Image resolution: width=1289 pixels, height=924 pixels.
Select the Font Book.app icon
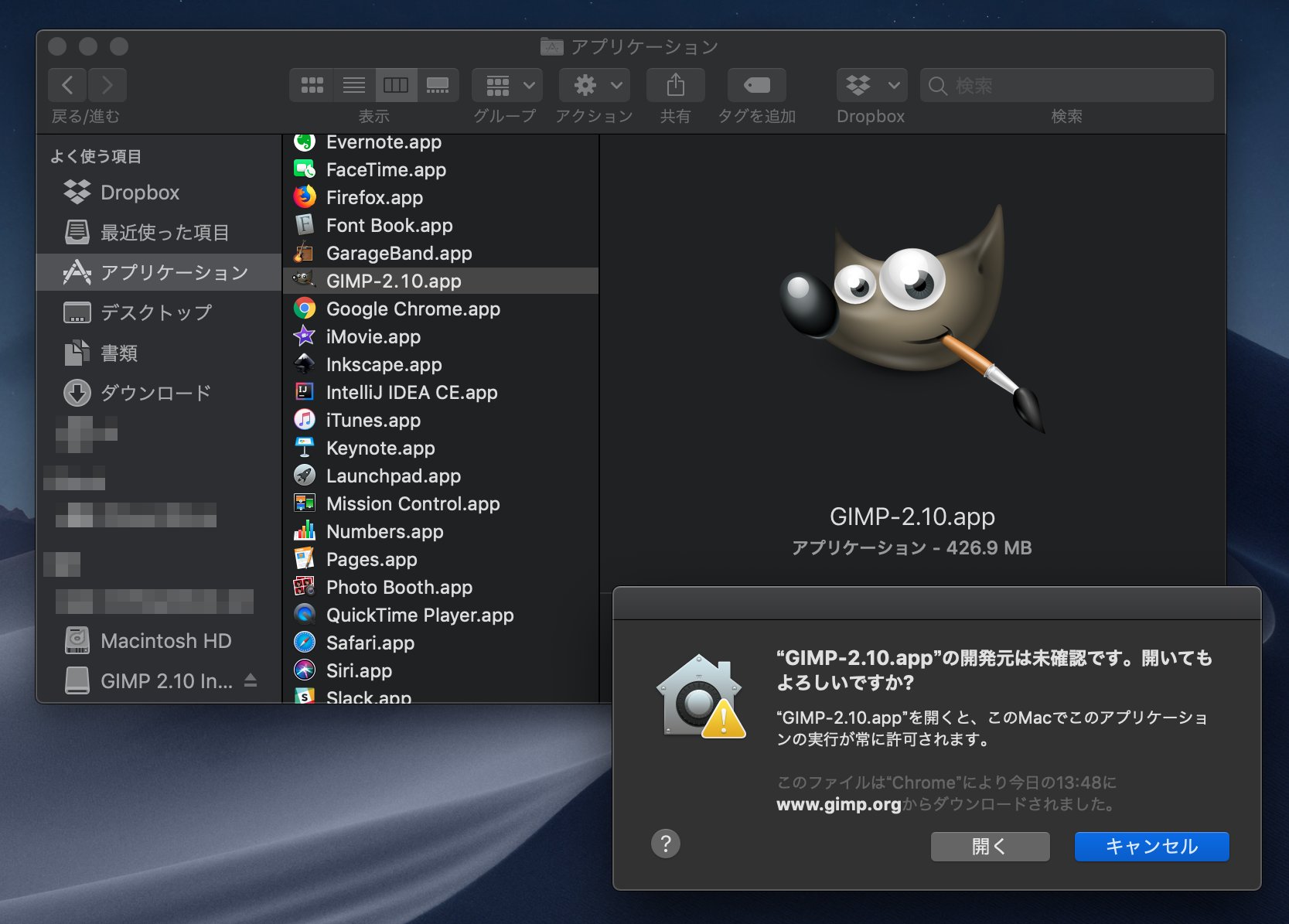coord(305,225)
